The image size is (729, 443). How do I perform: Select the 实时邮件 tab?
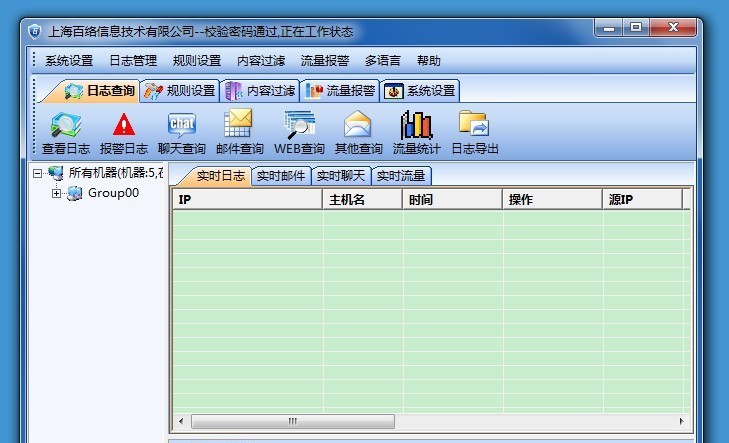coord(281,176)
